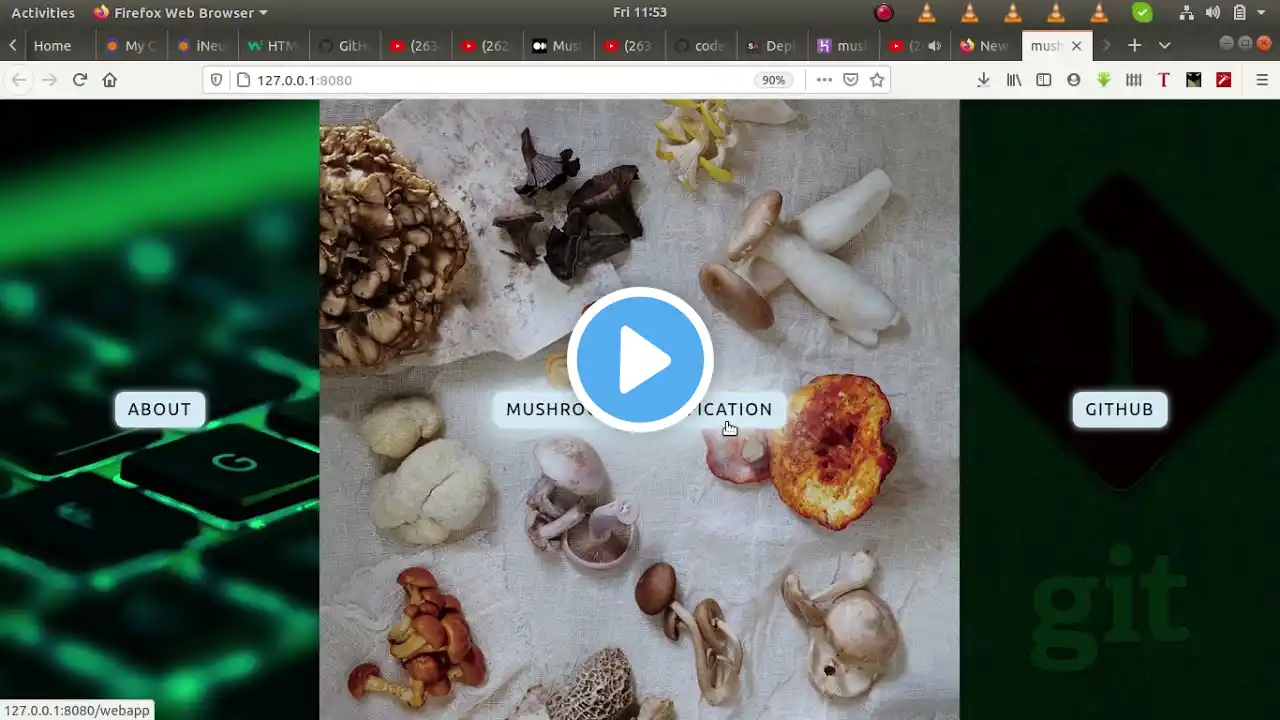Switch to the Depl tab
The height and width of the screenshot is (720, 1280).
772,46
